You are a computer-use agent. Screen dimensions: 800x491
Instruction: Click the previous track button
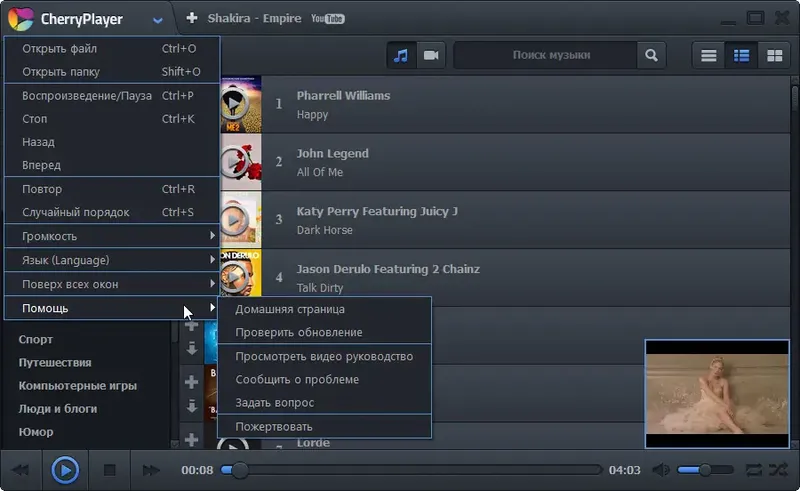click(x=21, y=470)
